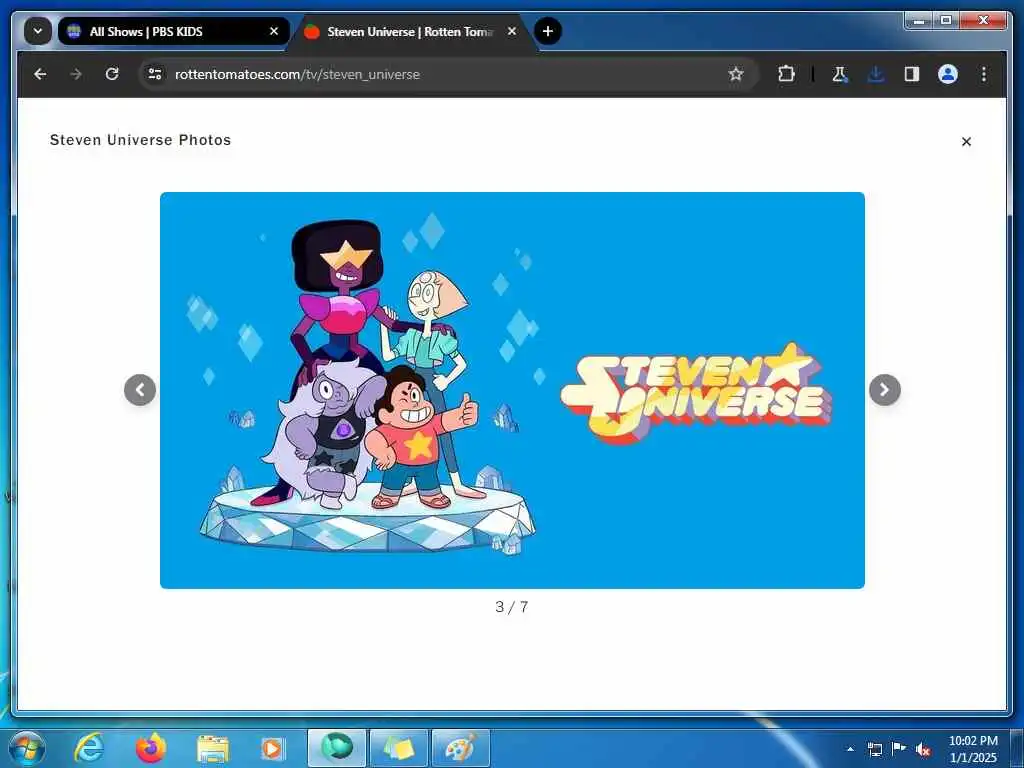Switch to All Shows PBS KIDS tab
1024x768 pixels.
(173, 31)
